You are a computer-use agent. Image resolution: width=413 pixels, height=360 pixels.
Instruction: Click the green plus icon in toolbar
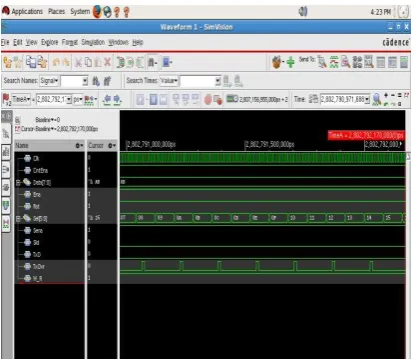coord(291,62)
